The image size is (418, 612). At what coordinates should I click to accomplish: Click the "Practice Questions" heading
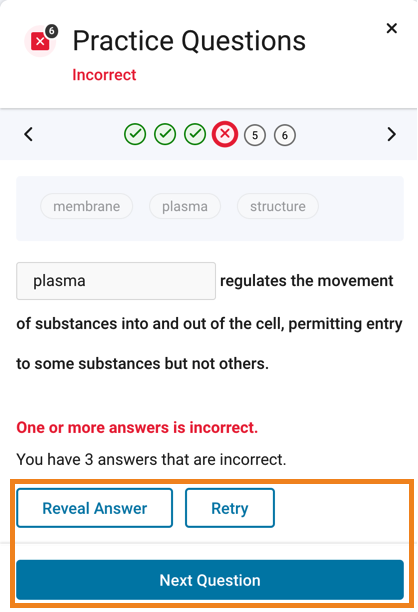click(x=189, y=41)
